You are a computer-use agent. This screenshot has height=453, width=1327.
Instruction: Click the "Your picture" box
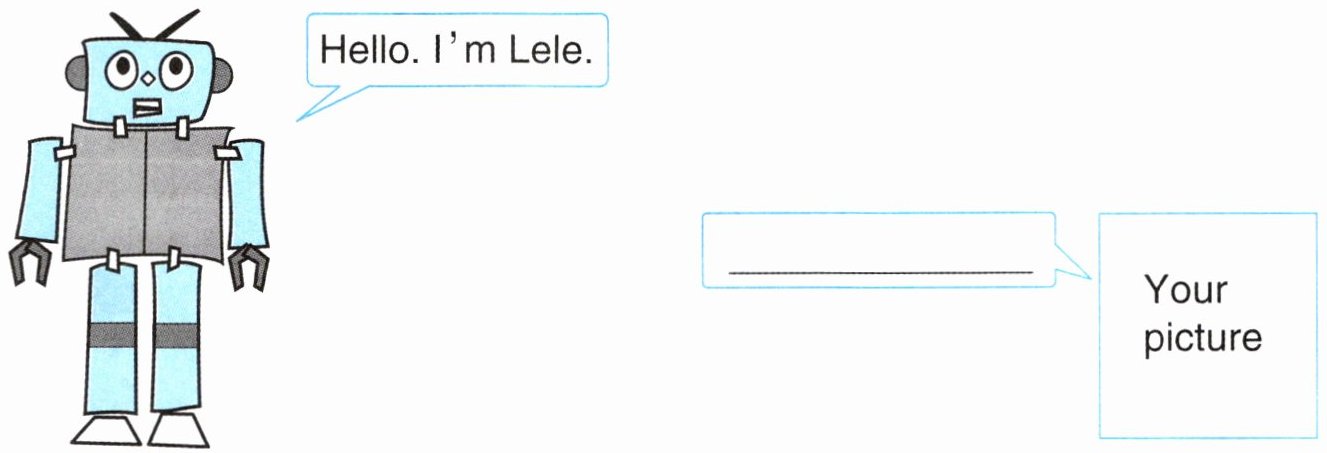1206,325
